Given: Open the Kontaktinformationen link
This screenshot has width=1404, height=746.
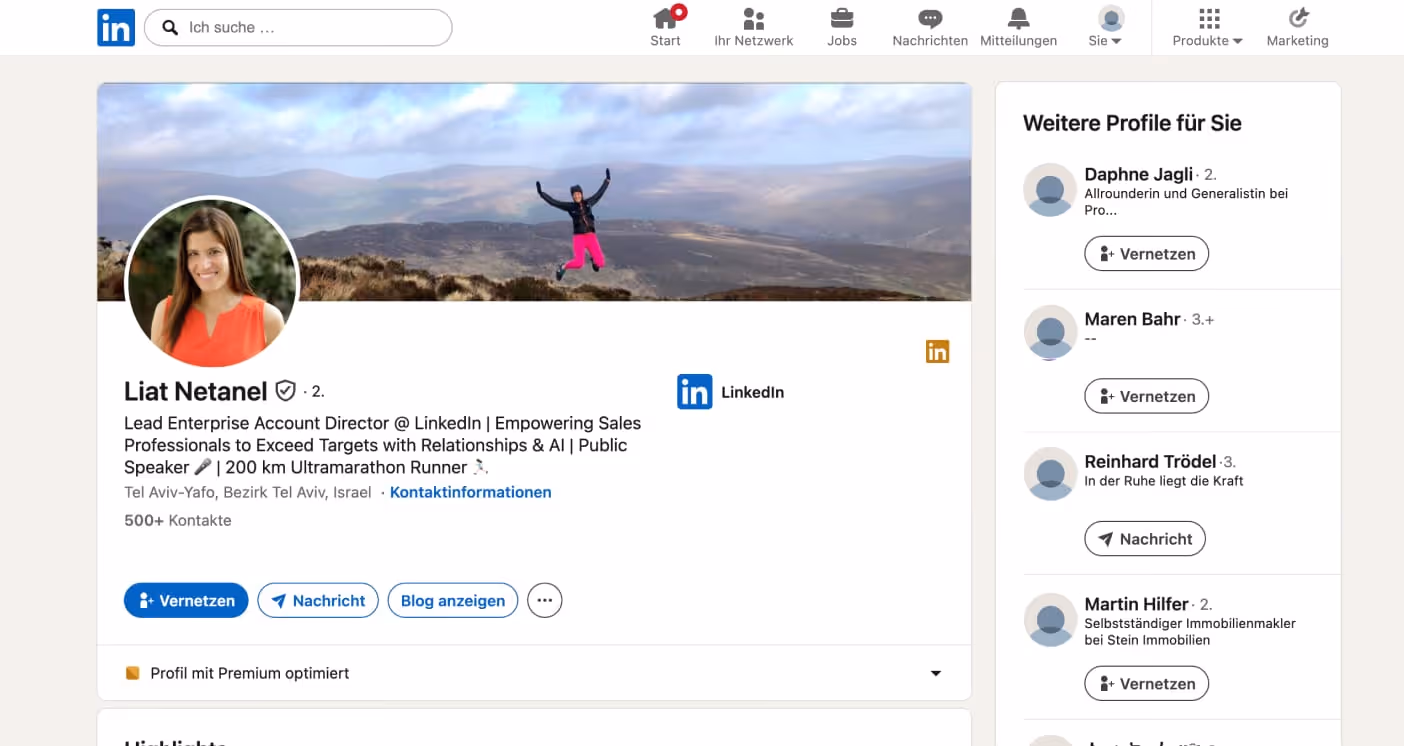Looking at the screenshot, I should 470,492.
